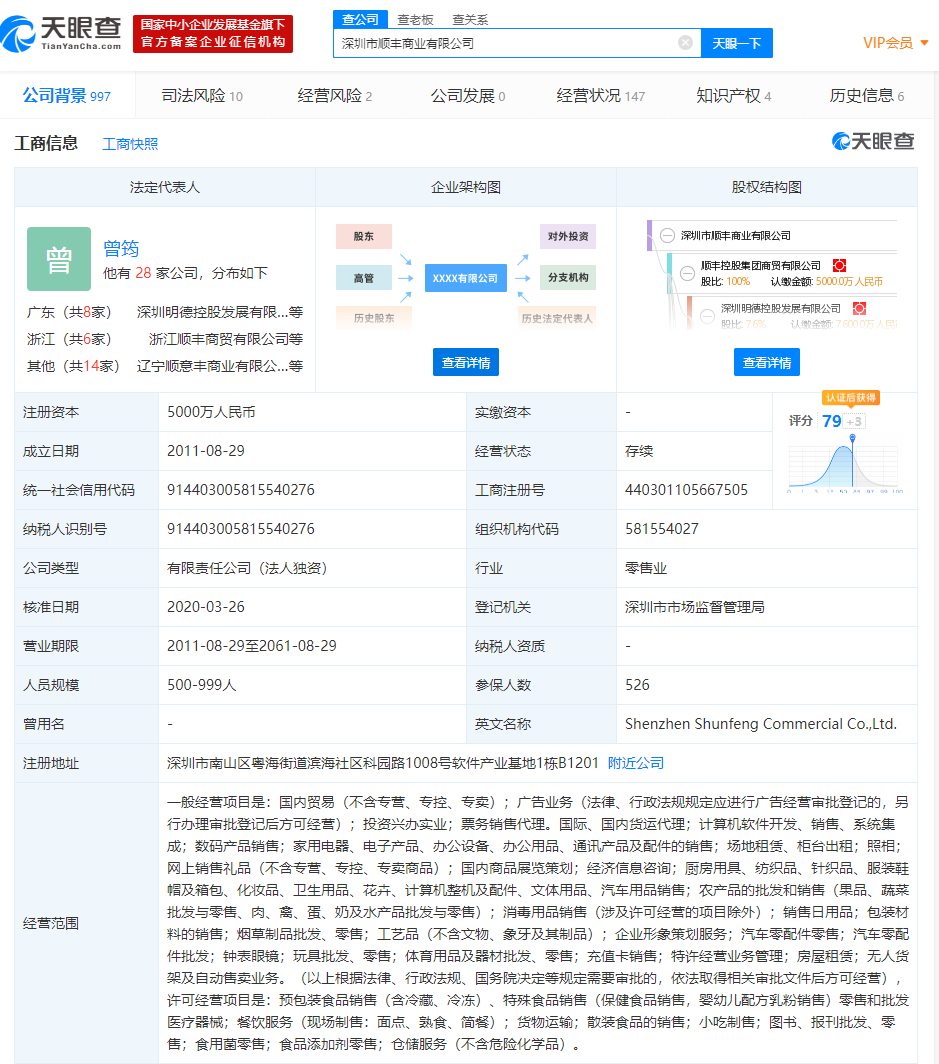Clear the search box with the X icon
Screen dimensions: 939x1064
point(685,43)
